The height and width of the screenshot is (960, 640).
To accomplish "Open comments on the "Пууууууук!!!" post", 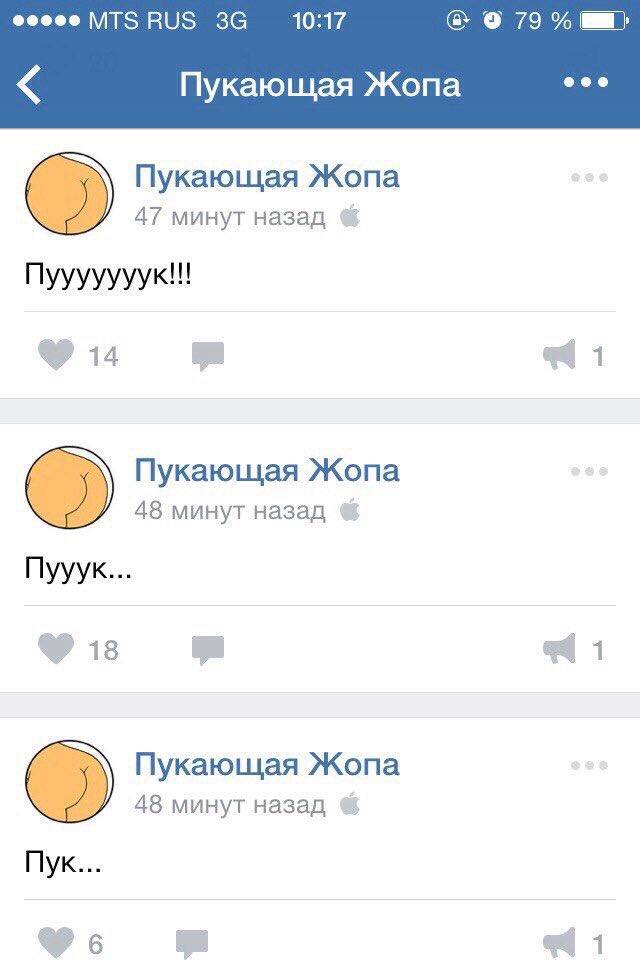I will (208, 357).
